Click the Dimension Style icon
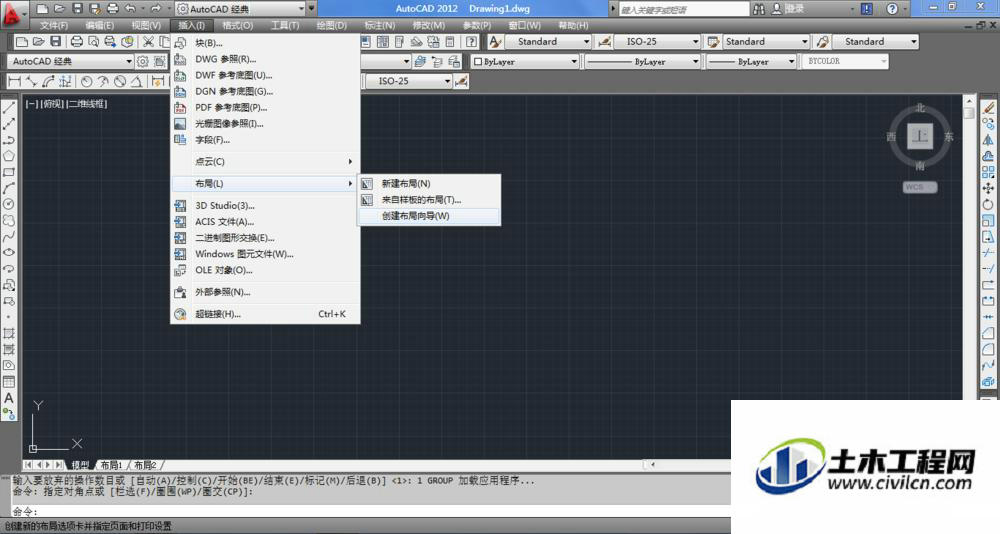This screenshot has width=1000, height=534. click(x=604, y=41)
